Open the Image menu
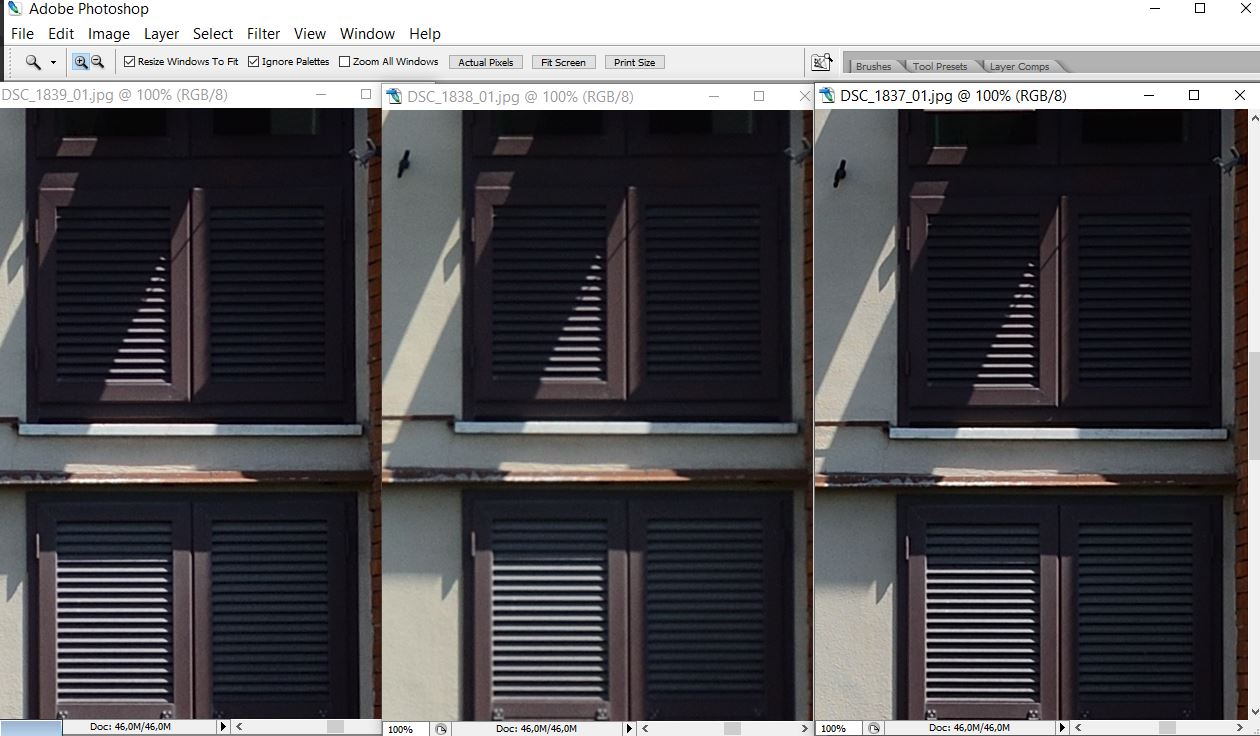This screenshot has width=1260, height=736. click(109, 33)
